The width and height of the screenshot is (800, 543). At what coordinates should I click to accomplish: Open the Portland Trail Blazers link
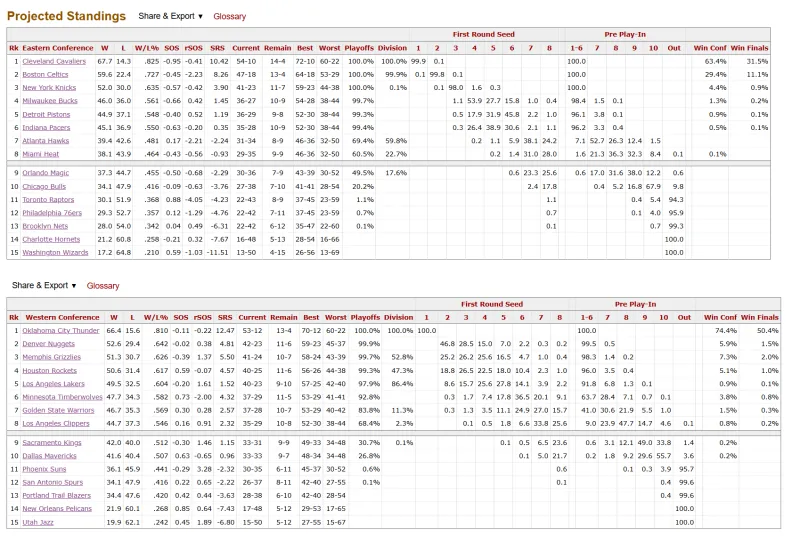(57, 496)
